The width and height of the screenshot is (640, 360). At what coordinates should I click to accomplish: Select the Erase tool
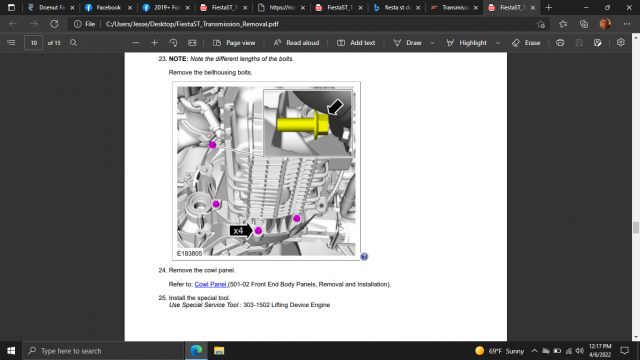coord(526,42)
